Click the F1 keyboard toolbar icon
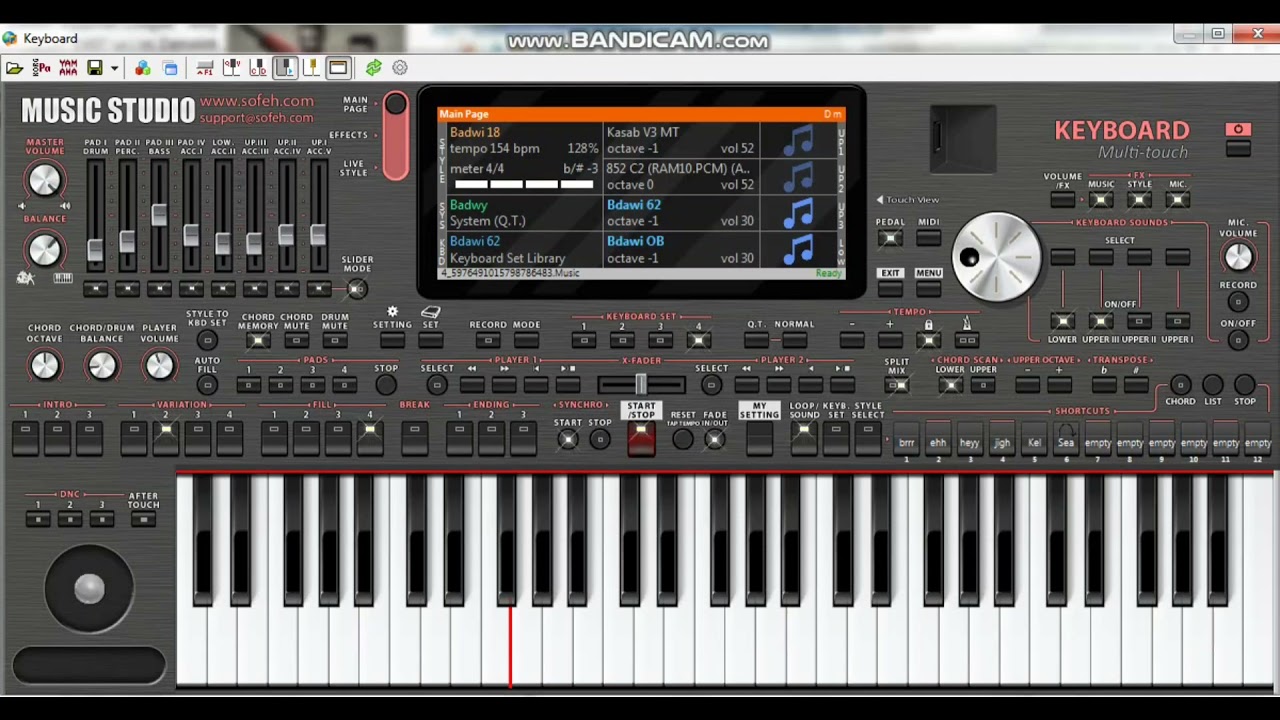The width and height of the screenshot is (1280, 720). [205, 68]
